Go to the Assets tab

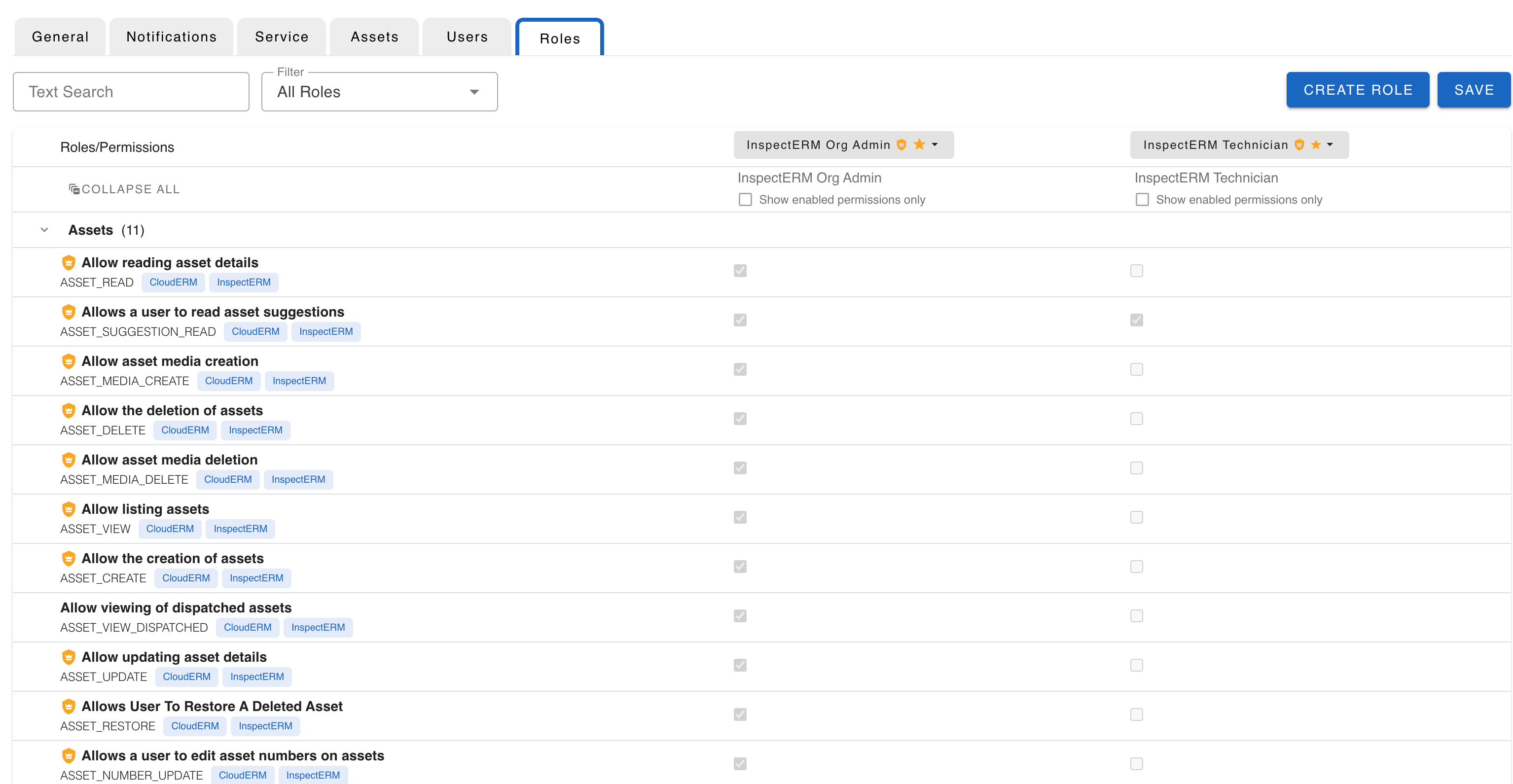pos(375,37)
